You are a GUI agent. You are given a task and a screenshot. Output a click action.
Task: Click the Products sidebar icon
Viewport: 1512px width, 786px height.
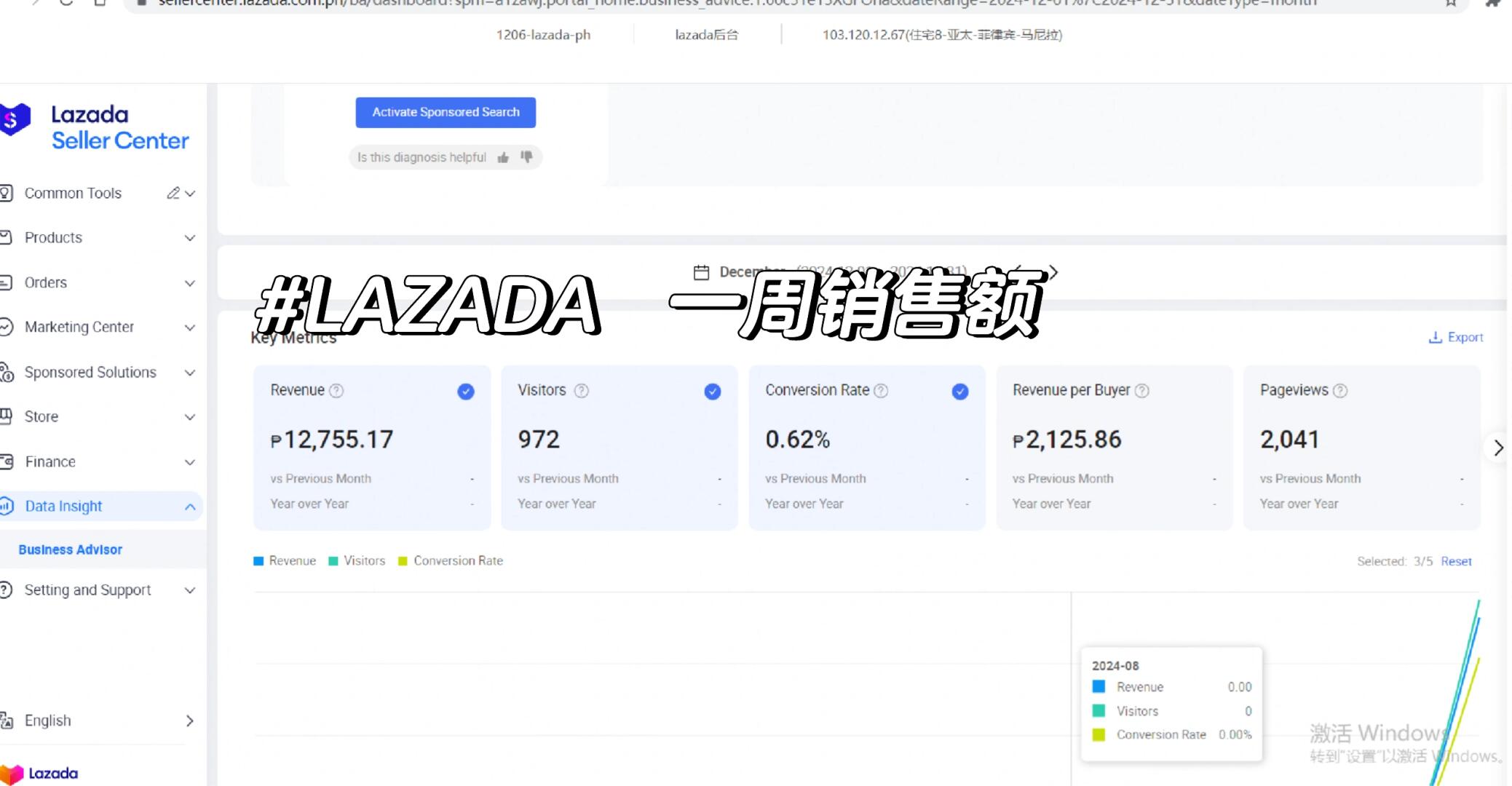point(6,237)
